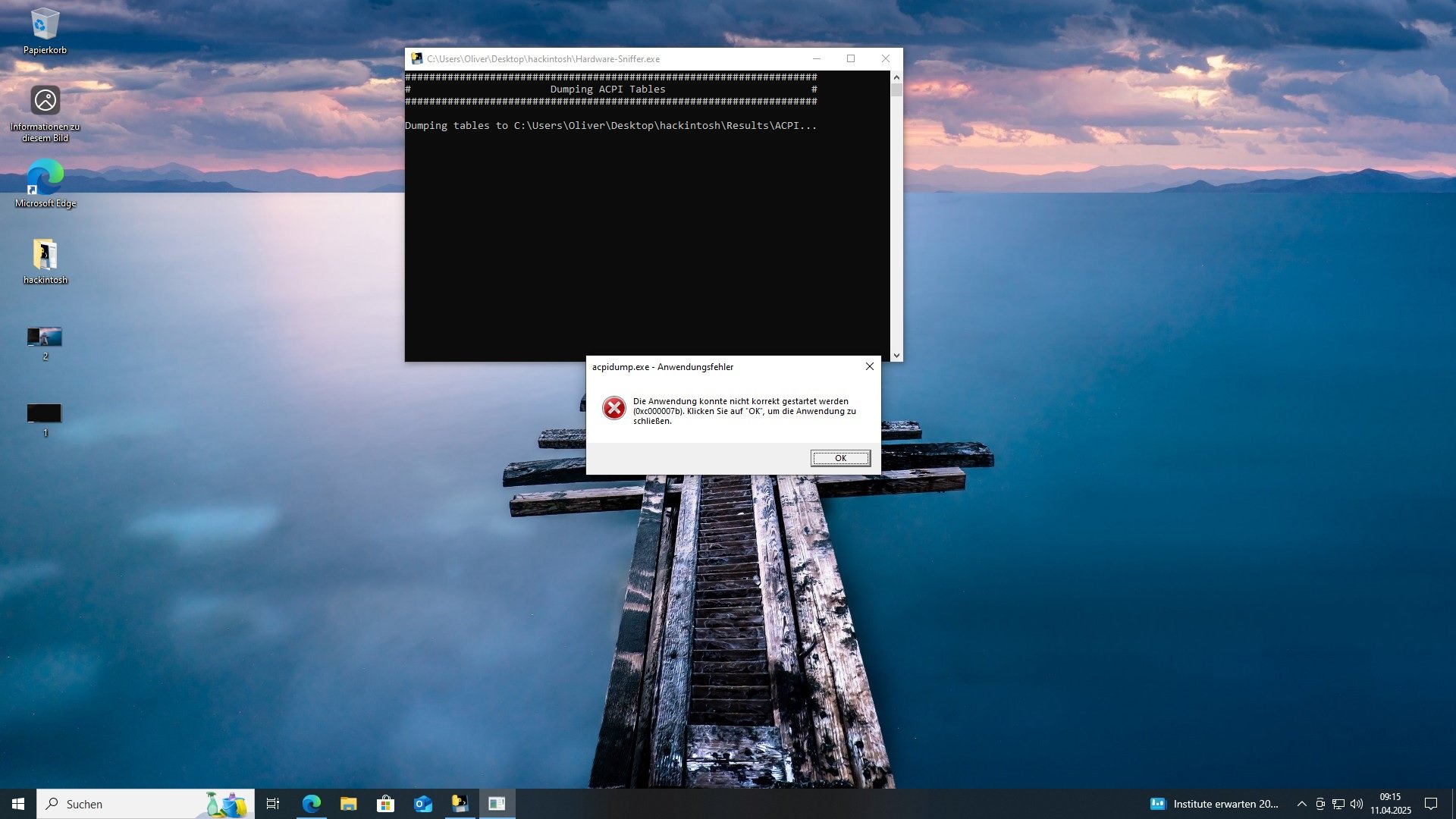Open the clock and date flyout
The width and height of the screenshot is (1456, 819).
(x=1390, y=804)
